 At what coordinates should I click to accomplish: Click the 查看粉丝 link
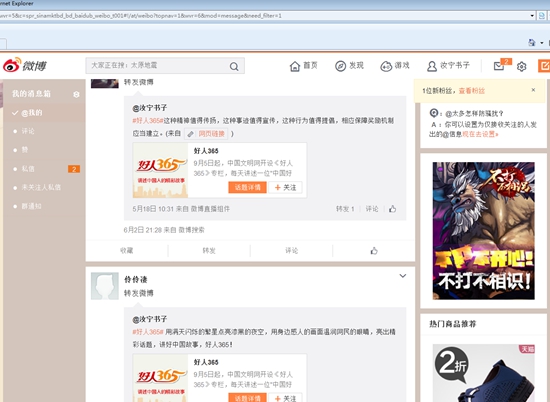[471, 91]
